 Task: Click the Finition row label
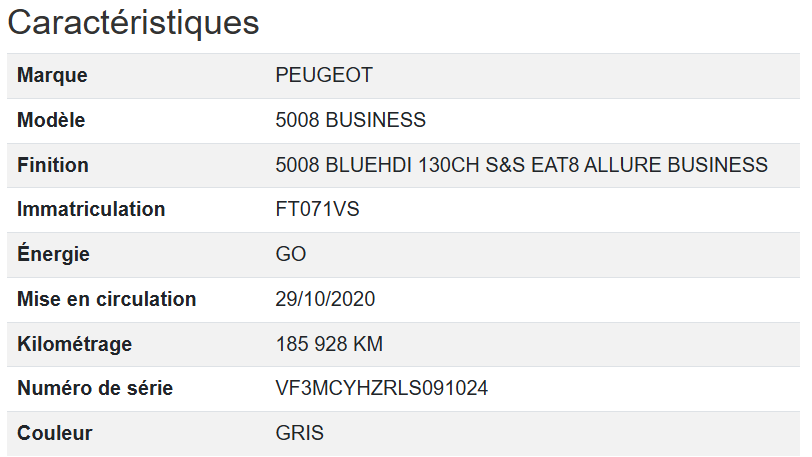[53, 165]
